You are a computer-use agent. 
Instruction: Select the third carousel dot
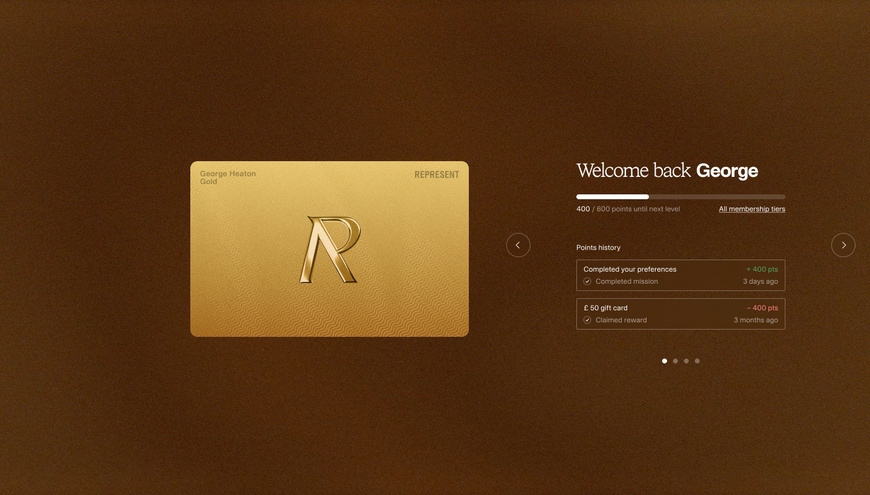coord(686,361)
